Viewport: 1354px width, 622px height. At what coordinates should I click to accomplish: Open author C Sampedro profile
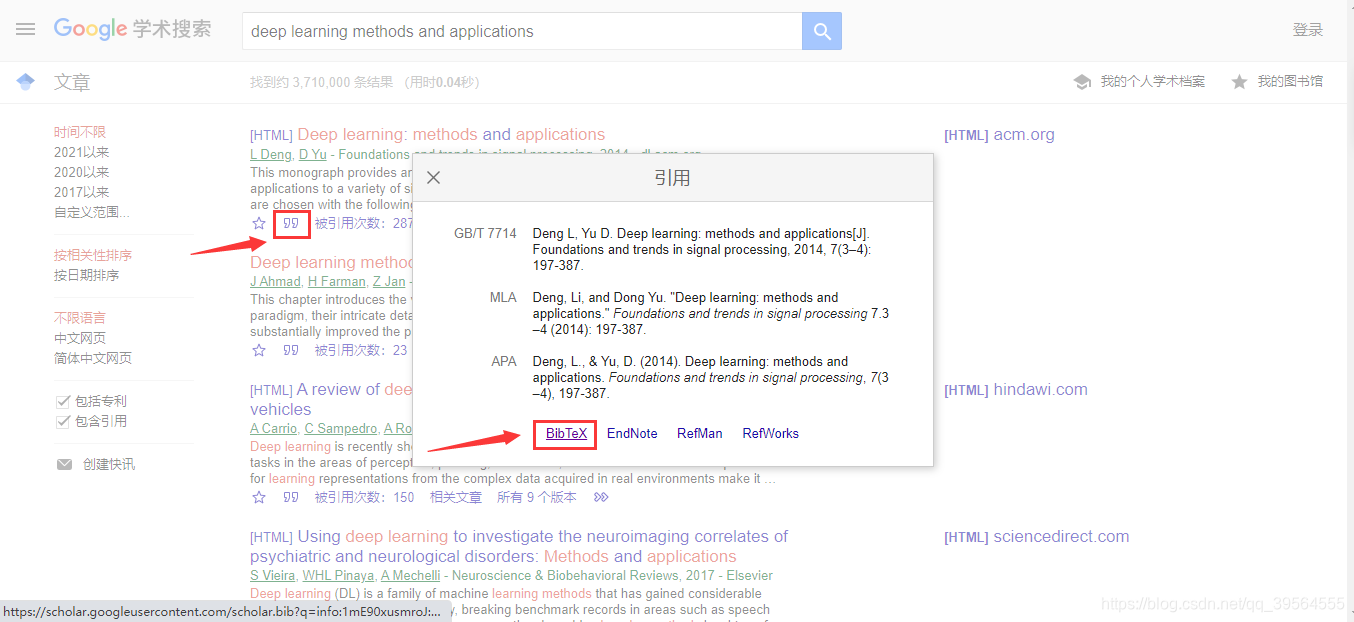point(340,429)
